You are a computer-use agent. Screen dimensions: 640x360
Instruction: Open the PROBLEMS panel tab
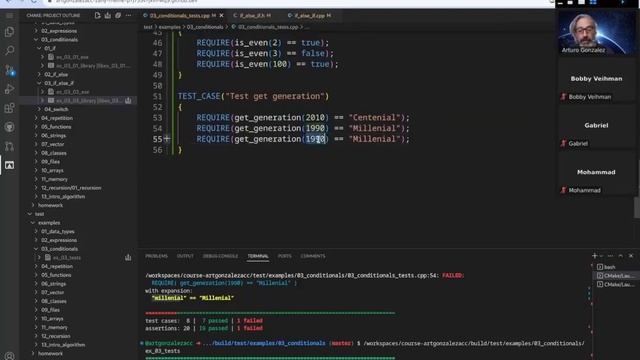coord(156,256)
